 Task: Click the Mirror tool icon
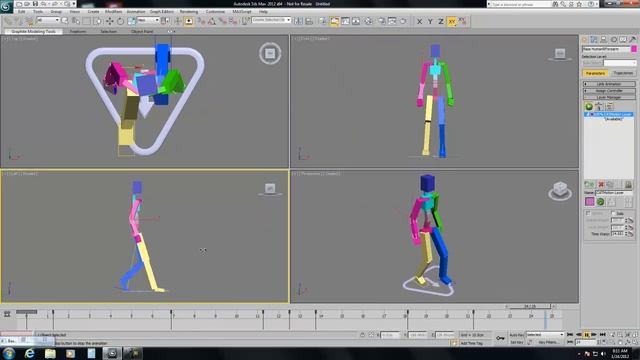coord(298,21)
